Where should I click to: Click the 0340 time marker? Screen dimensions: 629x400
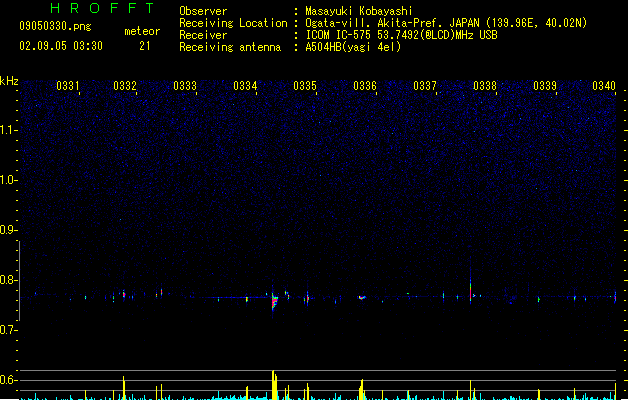(x=604, y=86)
